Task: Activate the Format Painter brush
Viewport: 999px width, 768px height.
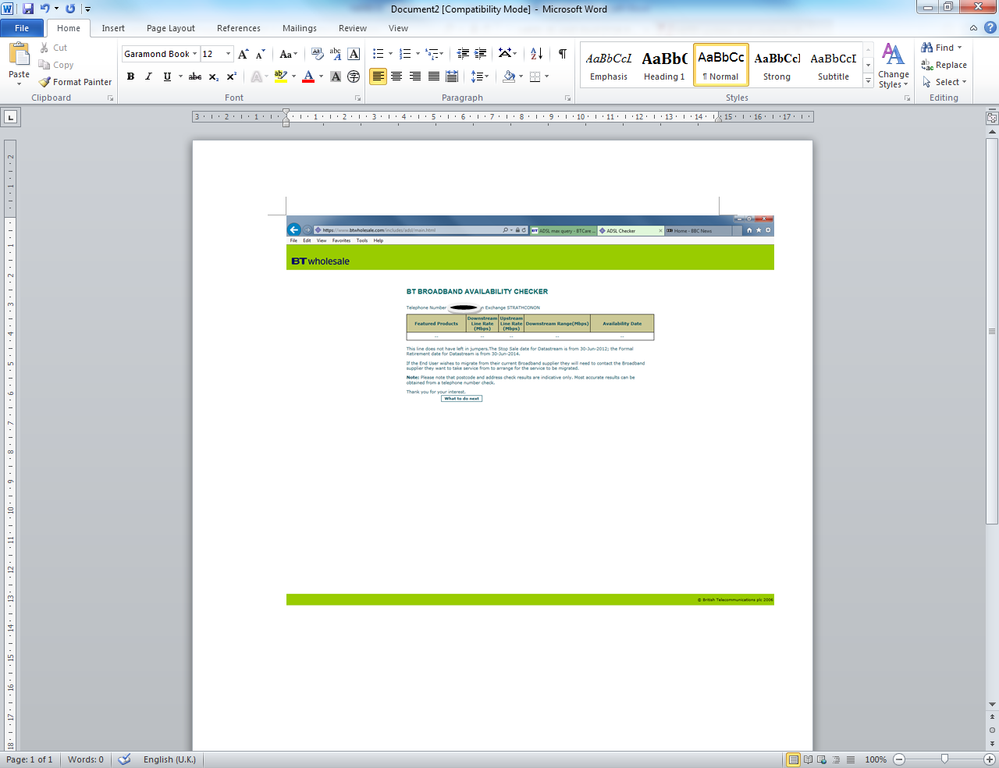Action: pos(75,82)
